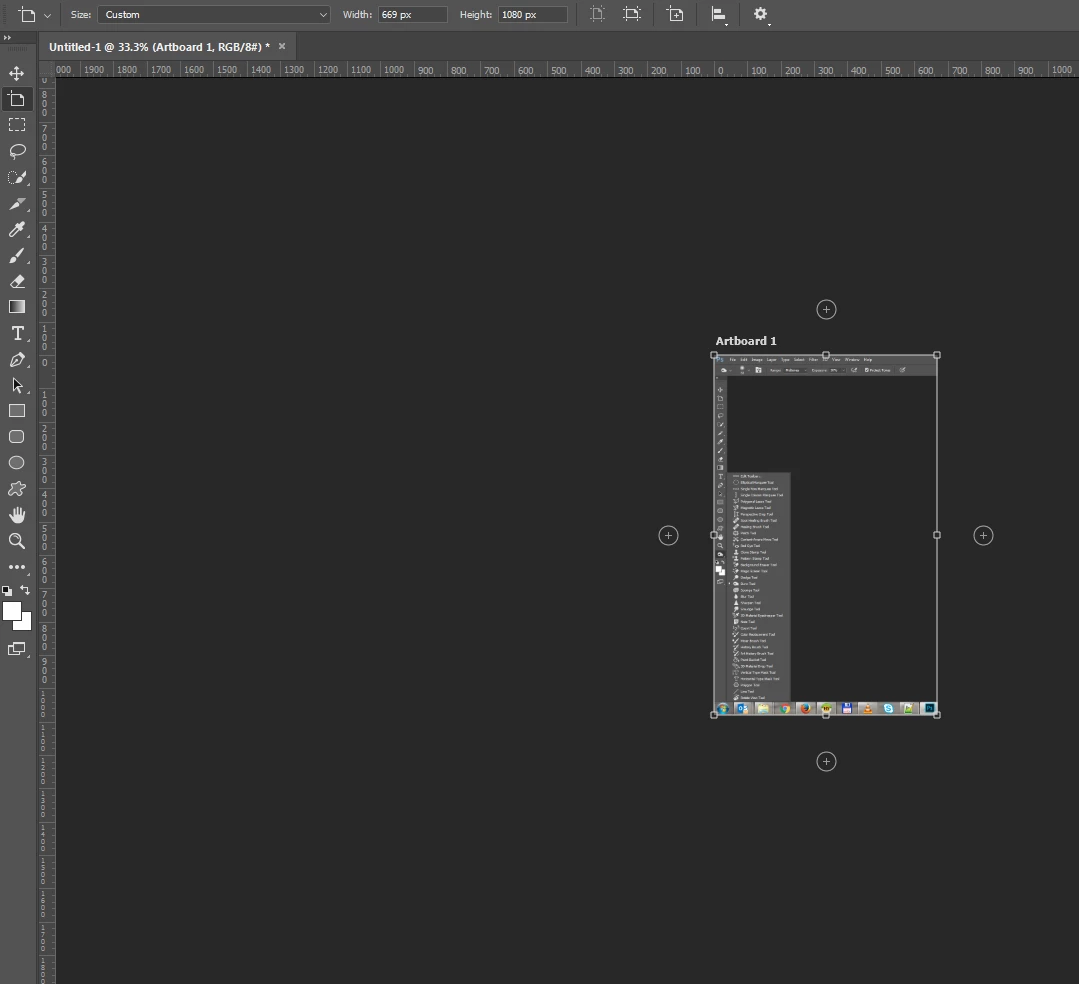The height and width of the screenshot is (984, 1079).
Task: Open the Size dropdown set to Custom
Action: [214, 14]
